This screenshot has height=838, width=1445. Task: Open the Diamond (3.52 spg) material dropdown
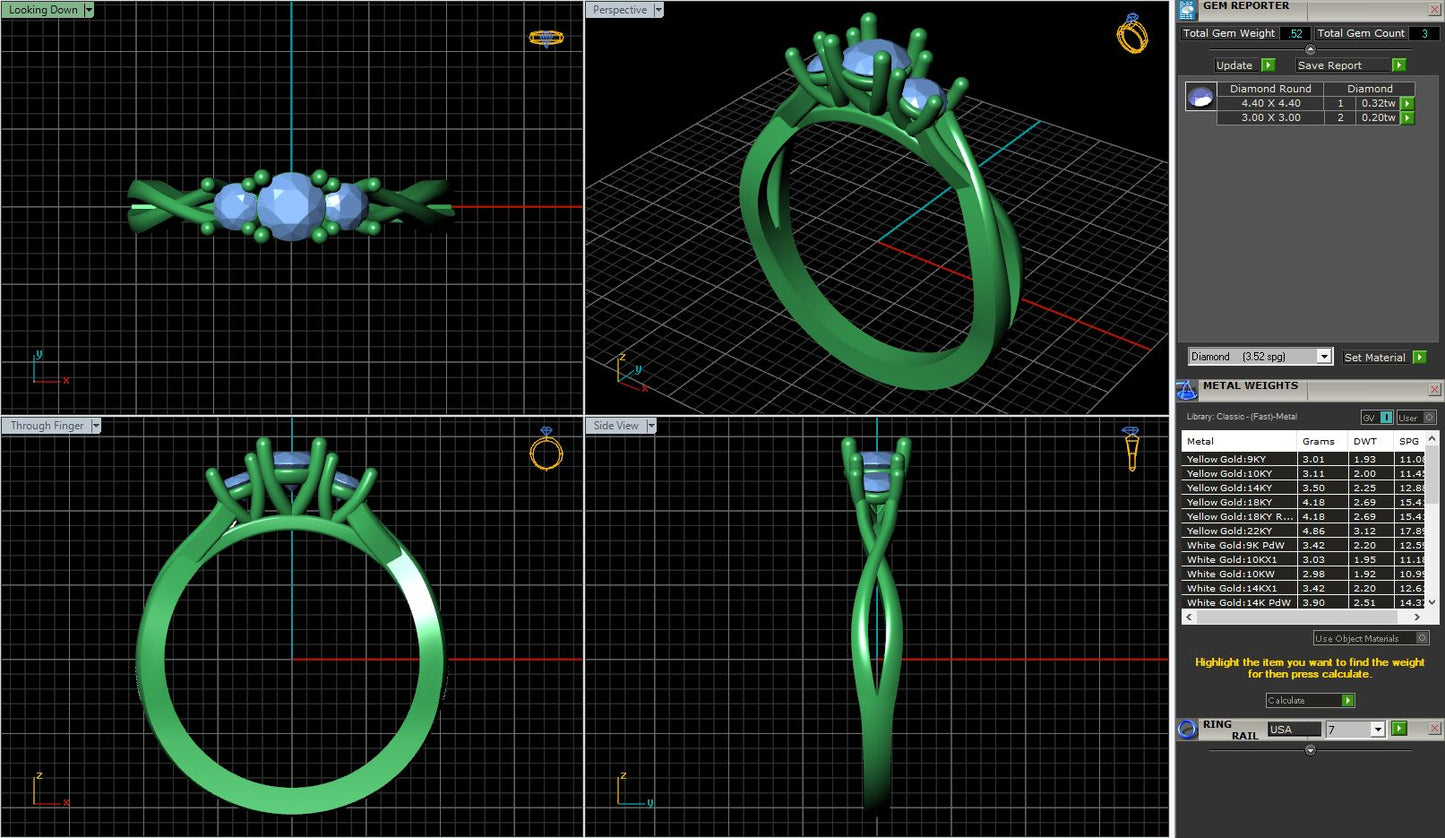point(1323,356)
